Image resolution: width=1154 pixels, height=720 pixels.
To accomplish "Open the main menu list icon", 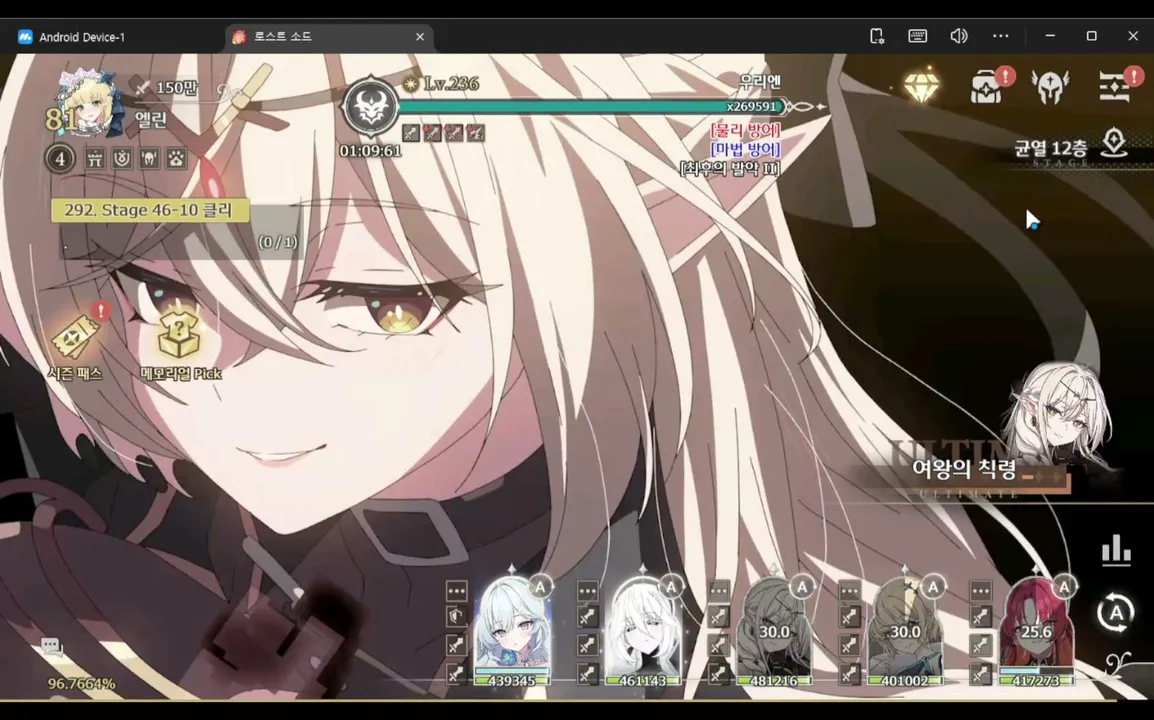I will (1114, 87).
